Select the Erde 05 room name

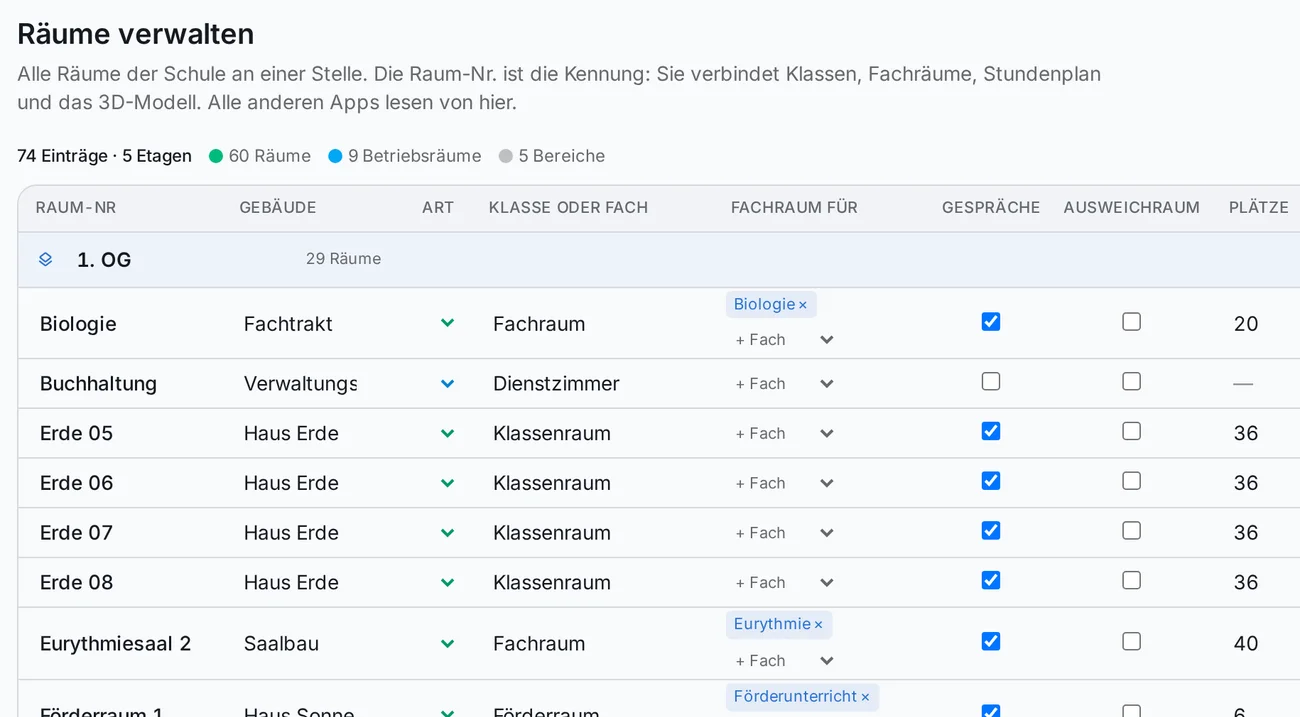coord(76,434)
